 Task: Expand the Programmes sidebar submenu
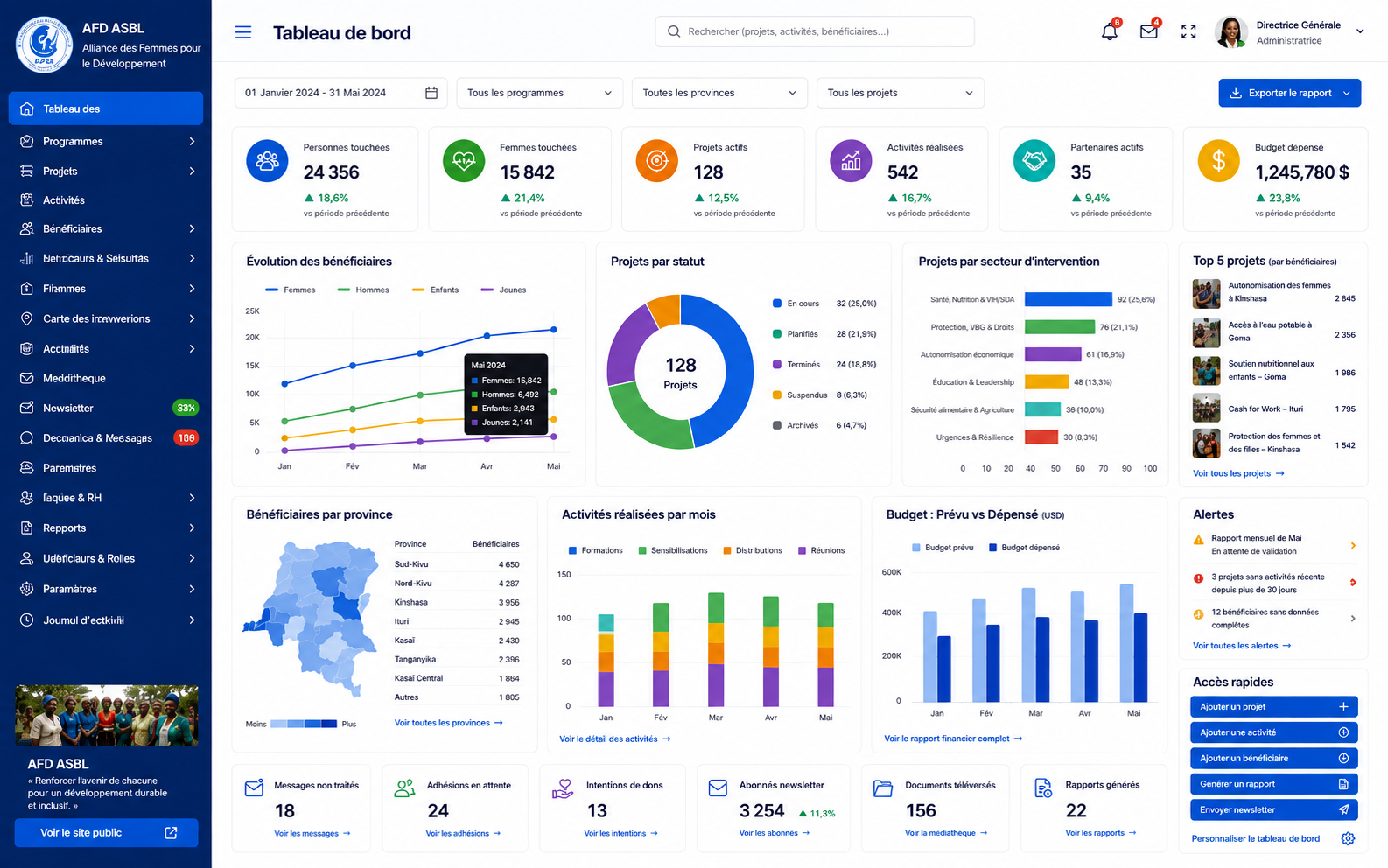click(x=192, y=141)
